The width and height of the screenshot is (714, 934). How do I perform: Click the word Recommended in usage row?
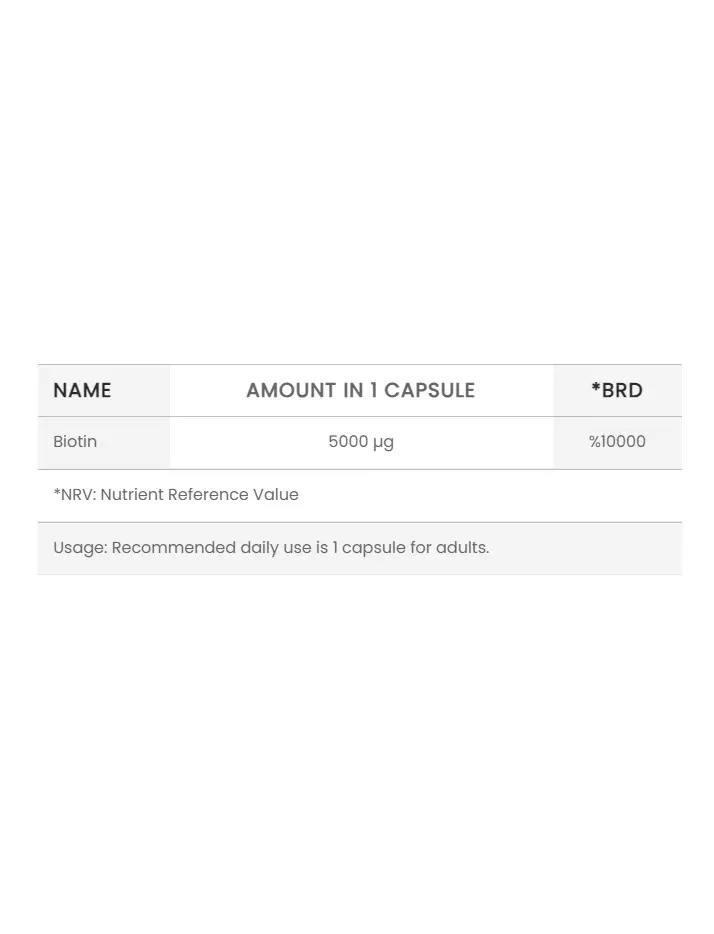pos(174,547)
